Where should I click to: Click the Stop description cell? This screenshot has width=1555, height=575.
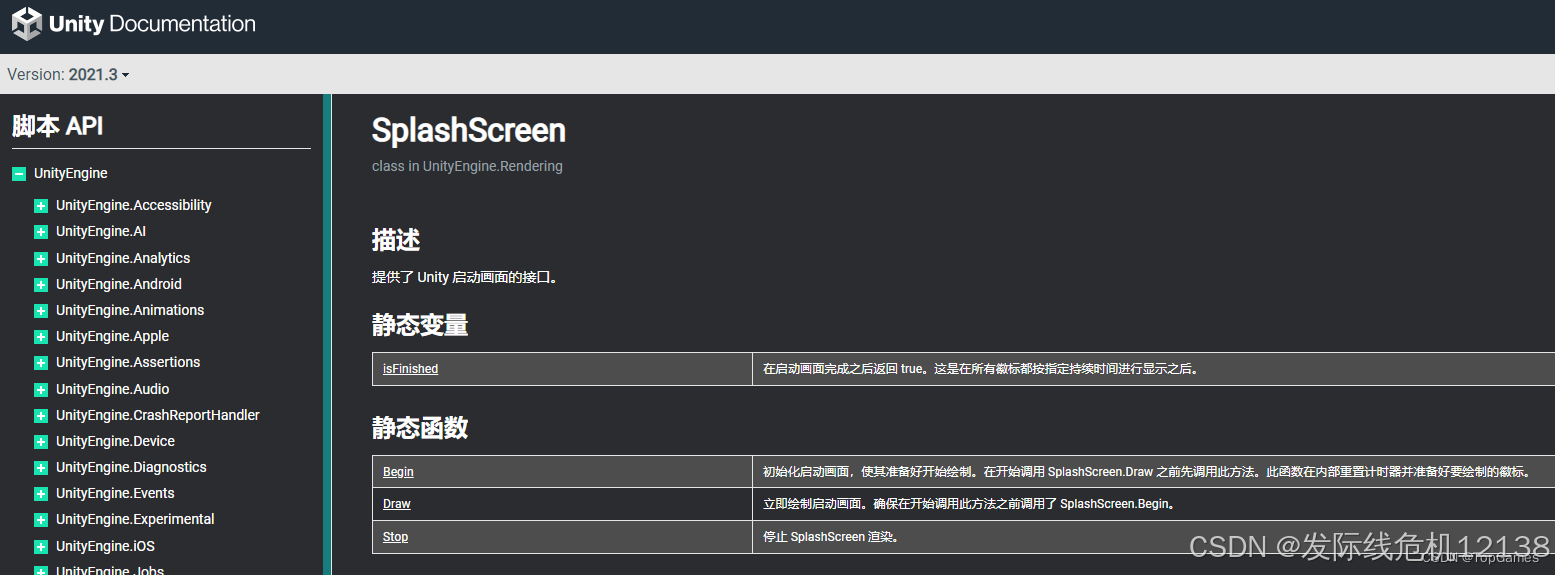point(1154,537)
